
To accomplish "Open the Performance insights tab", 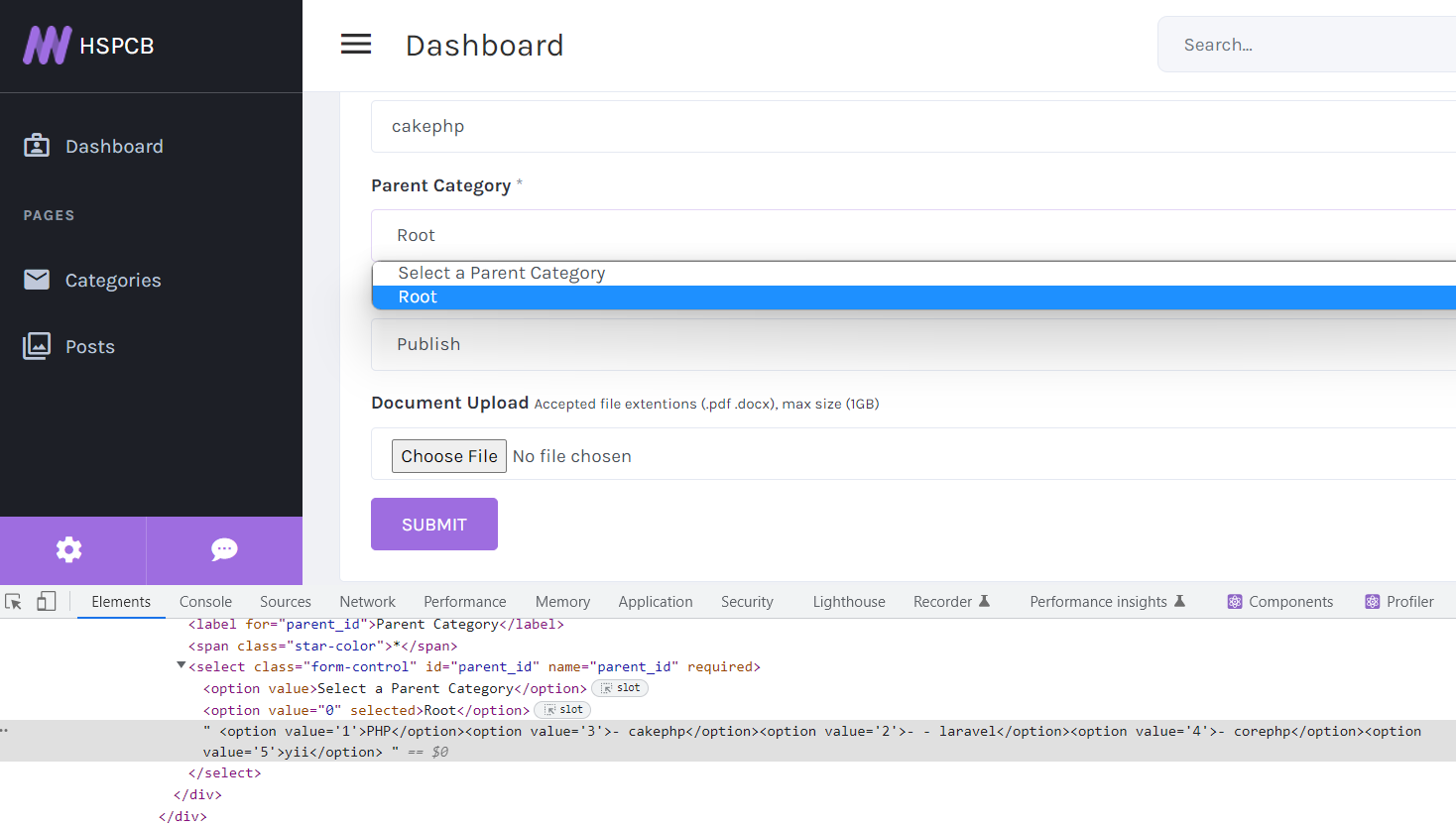I will pos(1108,602).
